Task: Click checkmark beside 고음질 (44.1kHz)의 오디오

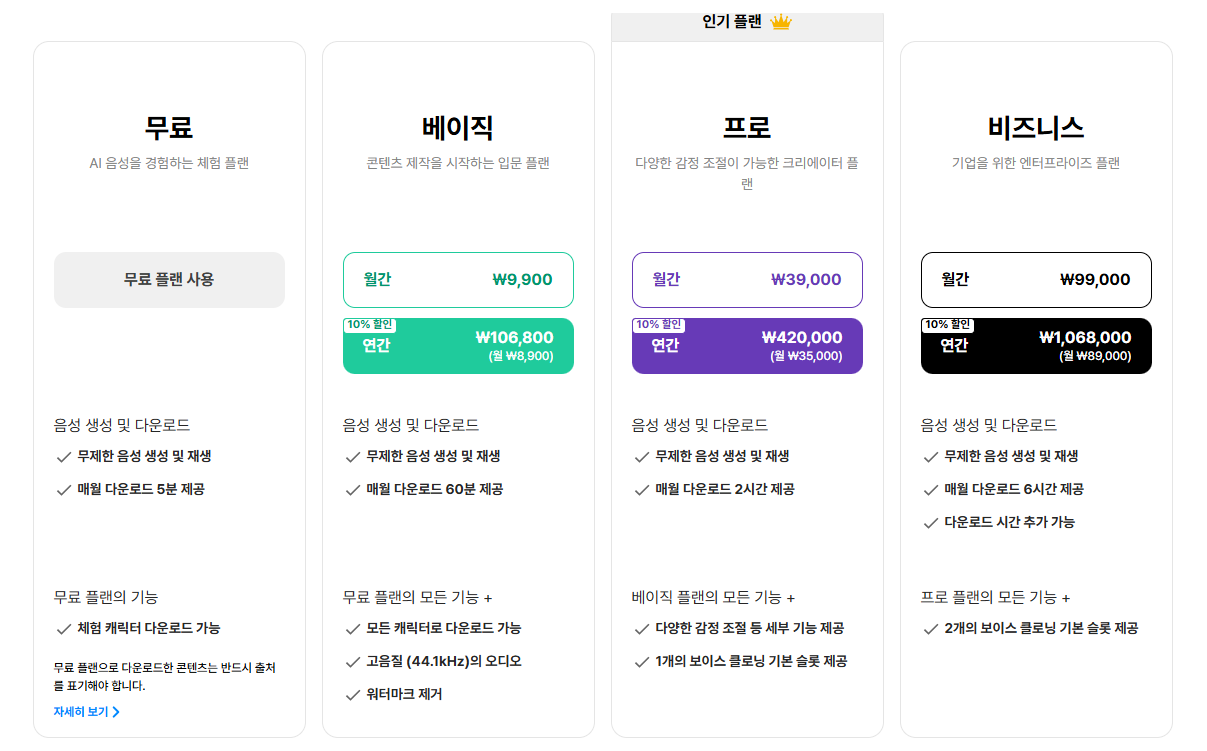Action: click(x=352, y=662)
